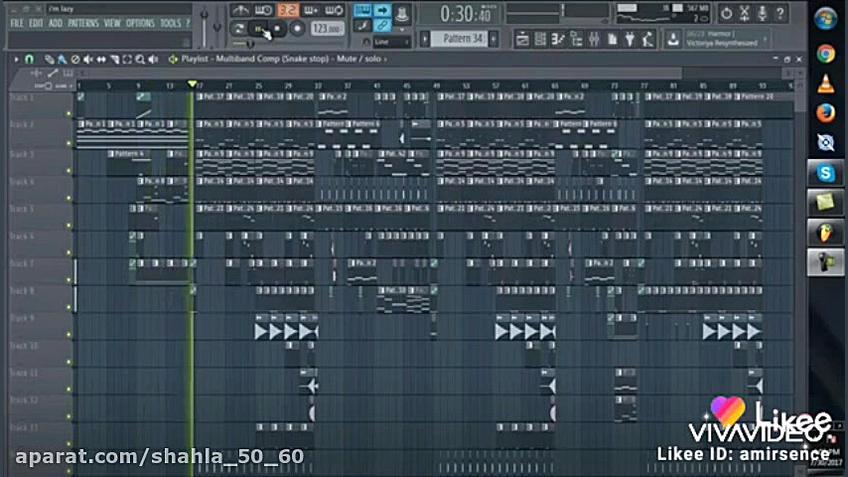Select the playlist zoom tool
This screenshot has width=848, height=477.
click(x=140, y=59)
